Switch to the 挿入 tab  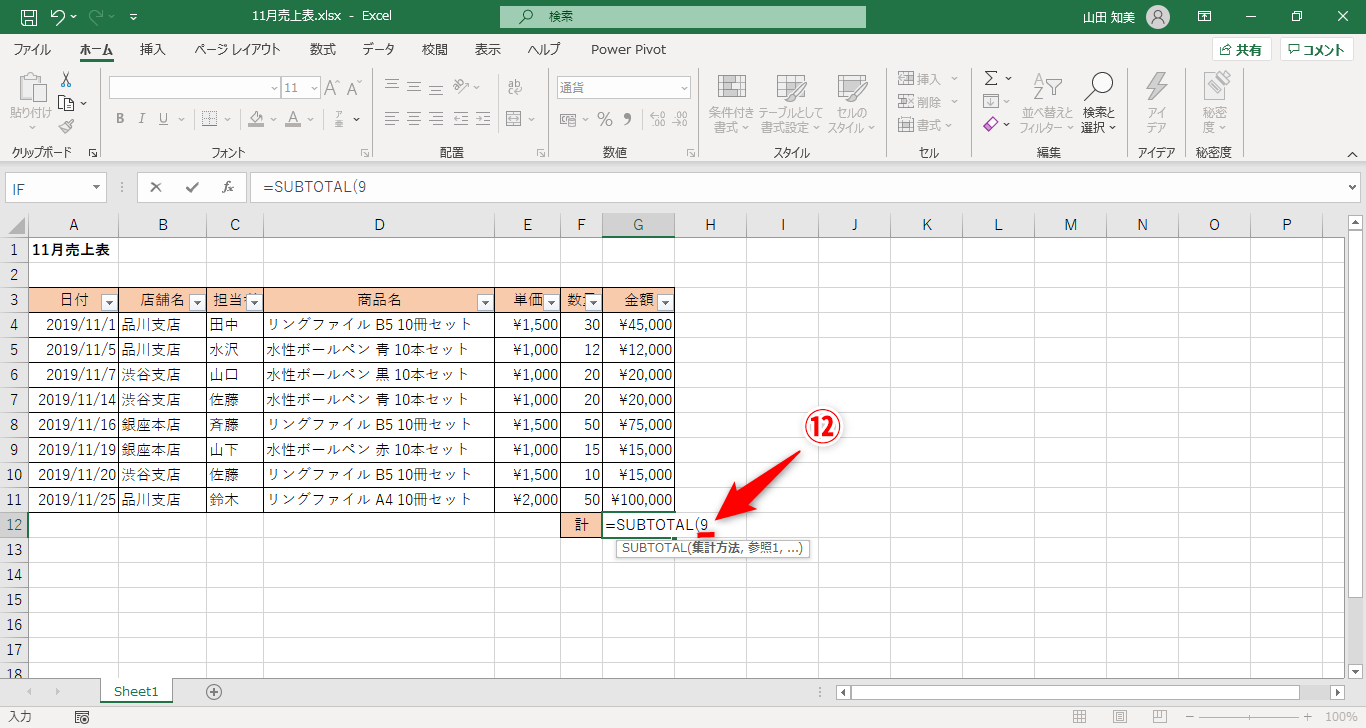[x=153, y=49]
